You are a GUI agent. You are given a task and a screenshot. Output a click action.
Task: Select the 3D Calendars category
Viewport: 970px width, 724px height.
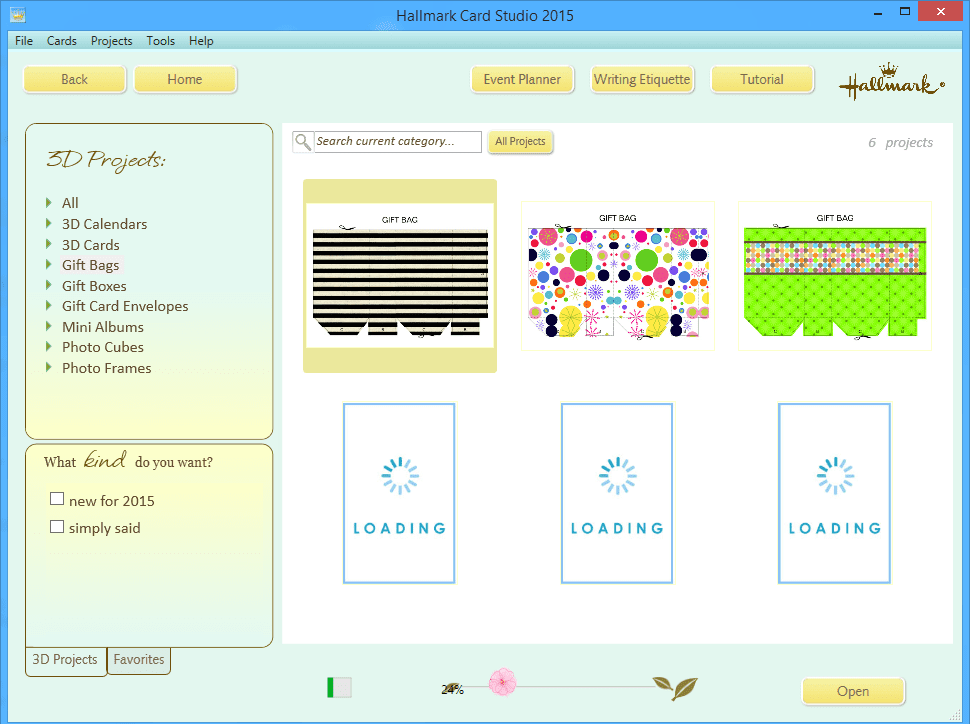tap(105, 224)
